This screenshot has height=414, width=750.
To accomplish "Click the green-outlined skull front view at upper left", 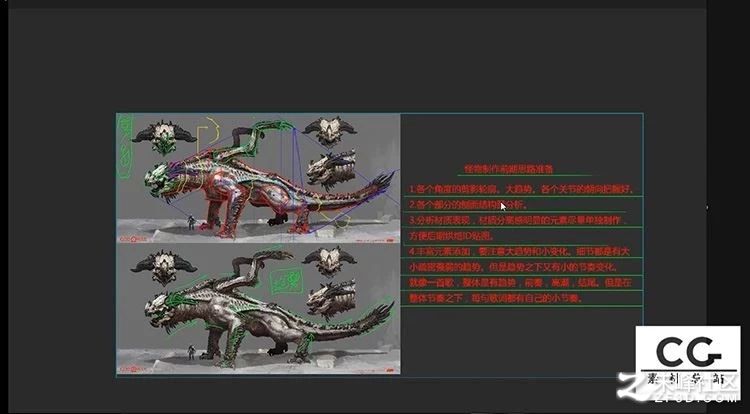I will coord(164,137).
